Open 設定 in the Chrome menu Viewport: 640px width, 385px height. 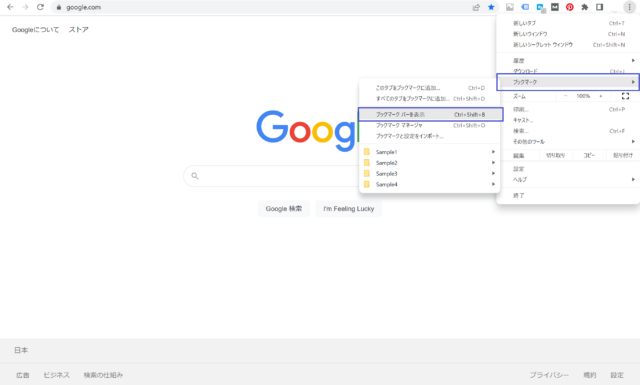[568, 169]
